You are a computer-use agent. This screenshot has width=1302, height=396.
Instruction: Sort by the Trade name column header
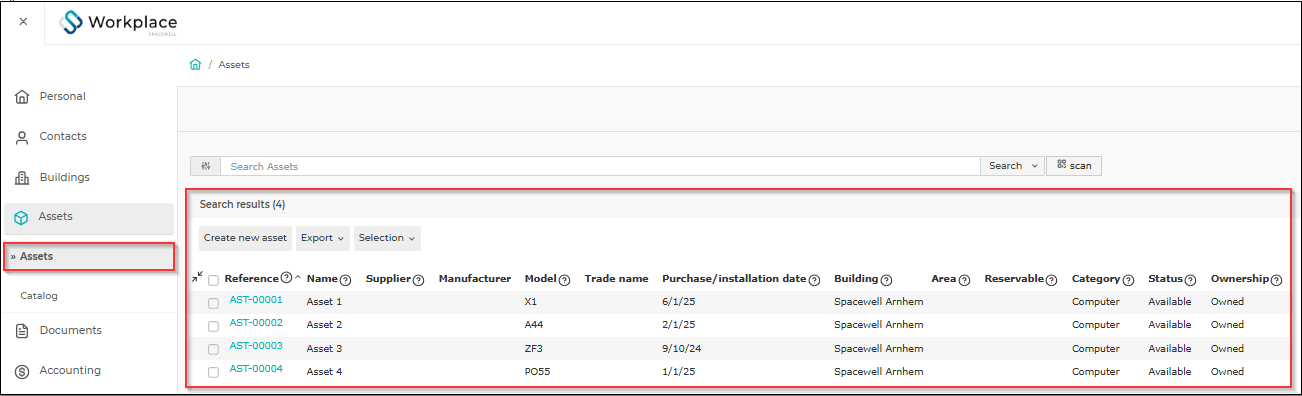(x=616, y=279)
